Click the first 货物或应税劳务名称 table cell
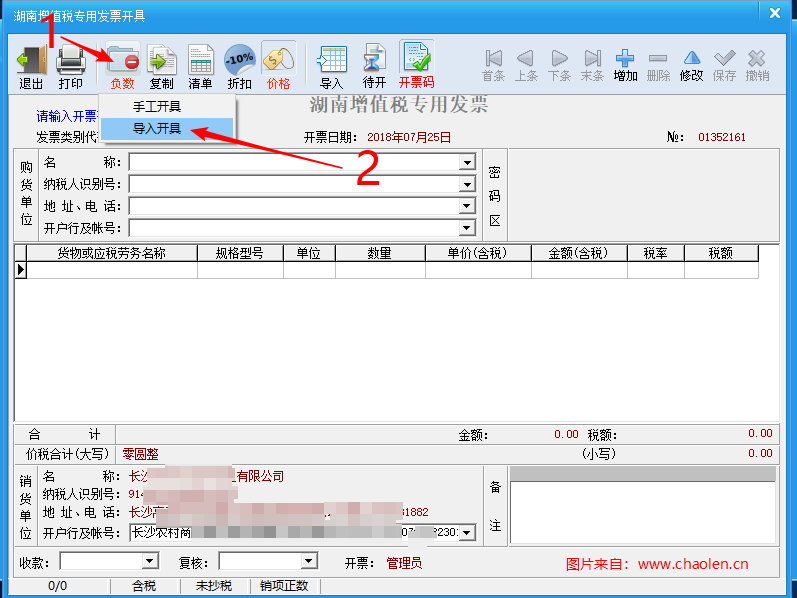This screenshot has height=598, width=797. [111, 270]
